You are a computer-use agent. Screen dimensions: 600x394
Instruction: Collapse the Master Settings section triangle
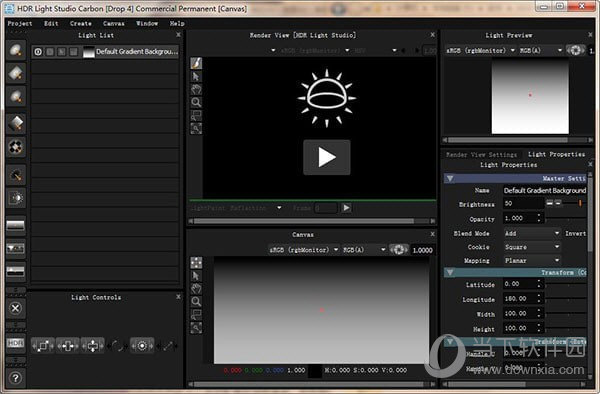coord(450,179)
